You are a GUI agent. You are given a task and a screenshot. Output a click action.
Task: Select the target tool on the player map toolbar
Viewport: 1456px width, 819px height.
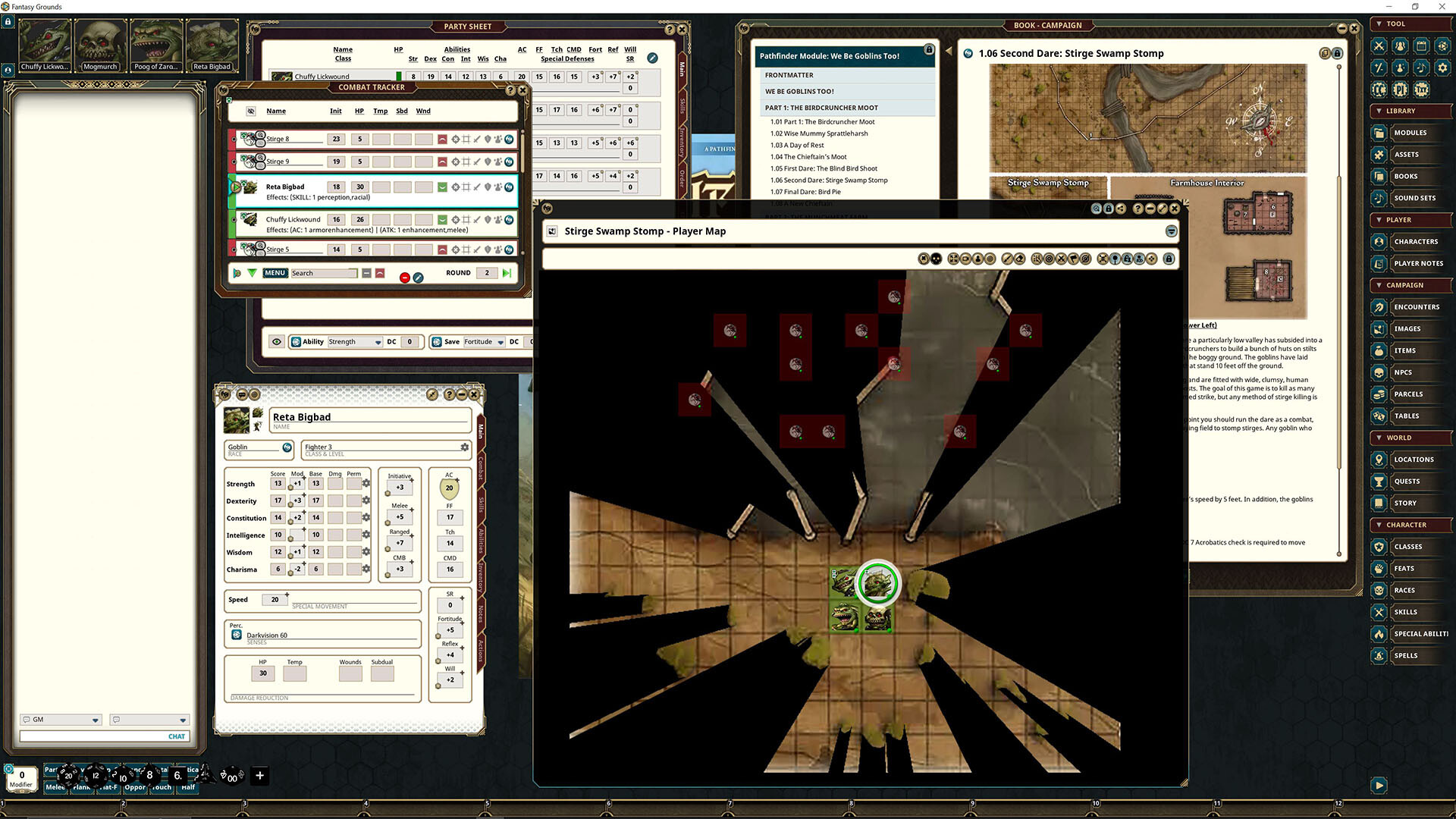point(1049,259)
